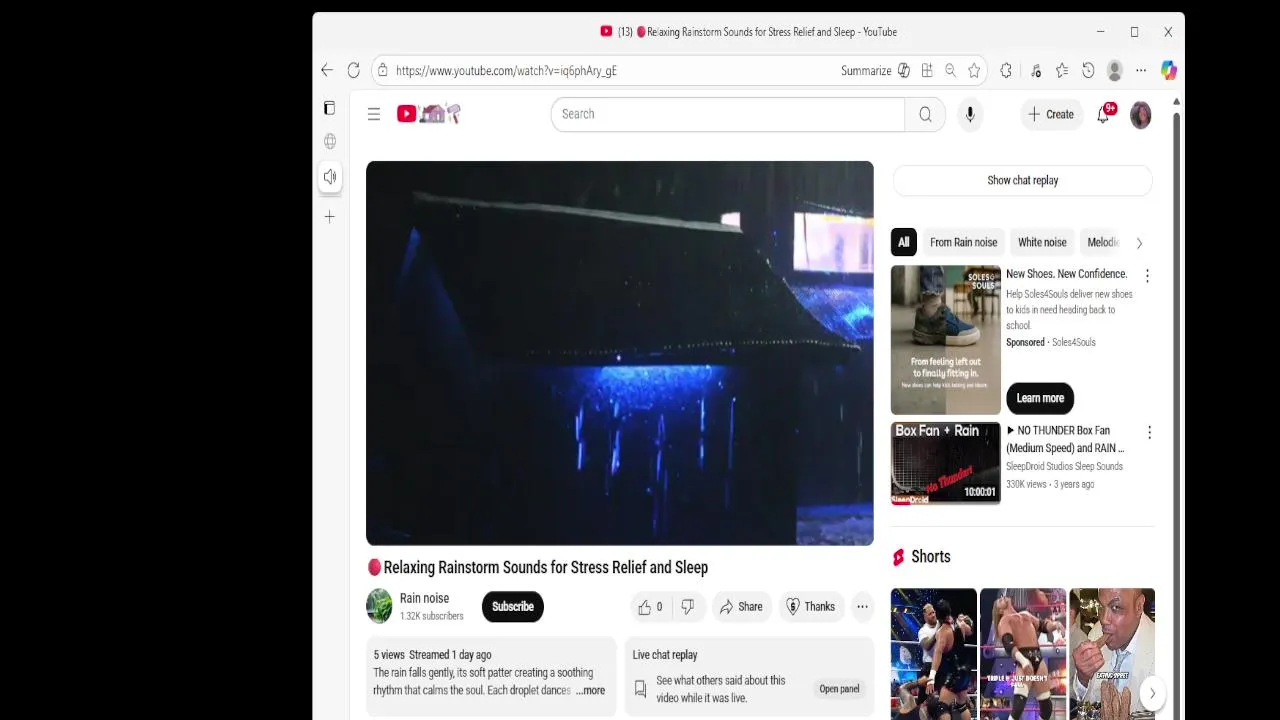
Task: Select the White noise chip
Action: click(x=1042, y=242)
